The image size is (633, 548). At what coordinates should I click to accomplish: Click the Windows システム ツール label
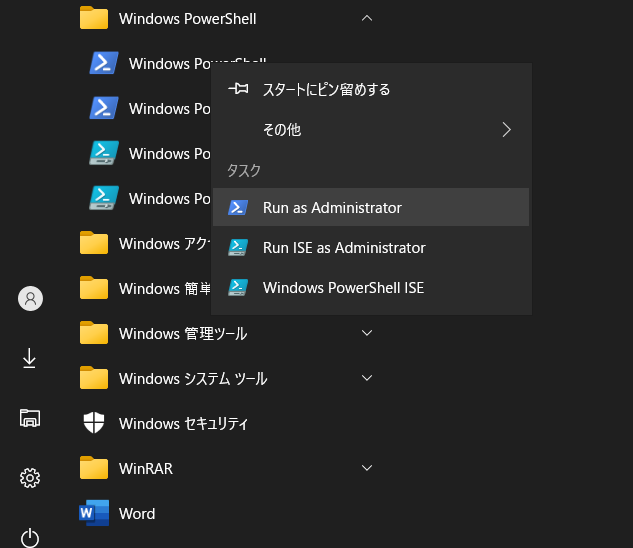click(x=193, y=379)
